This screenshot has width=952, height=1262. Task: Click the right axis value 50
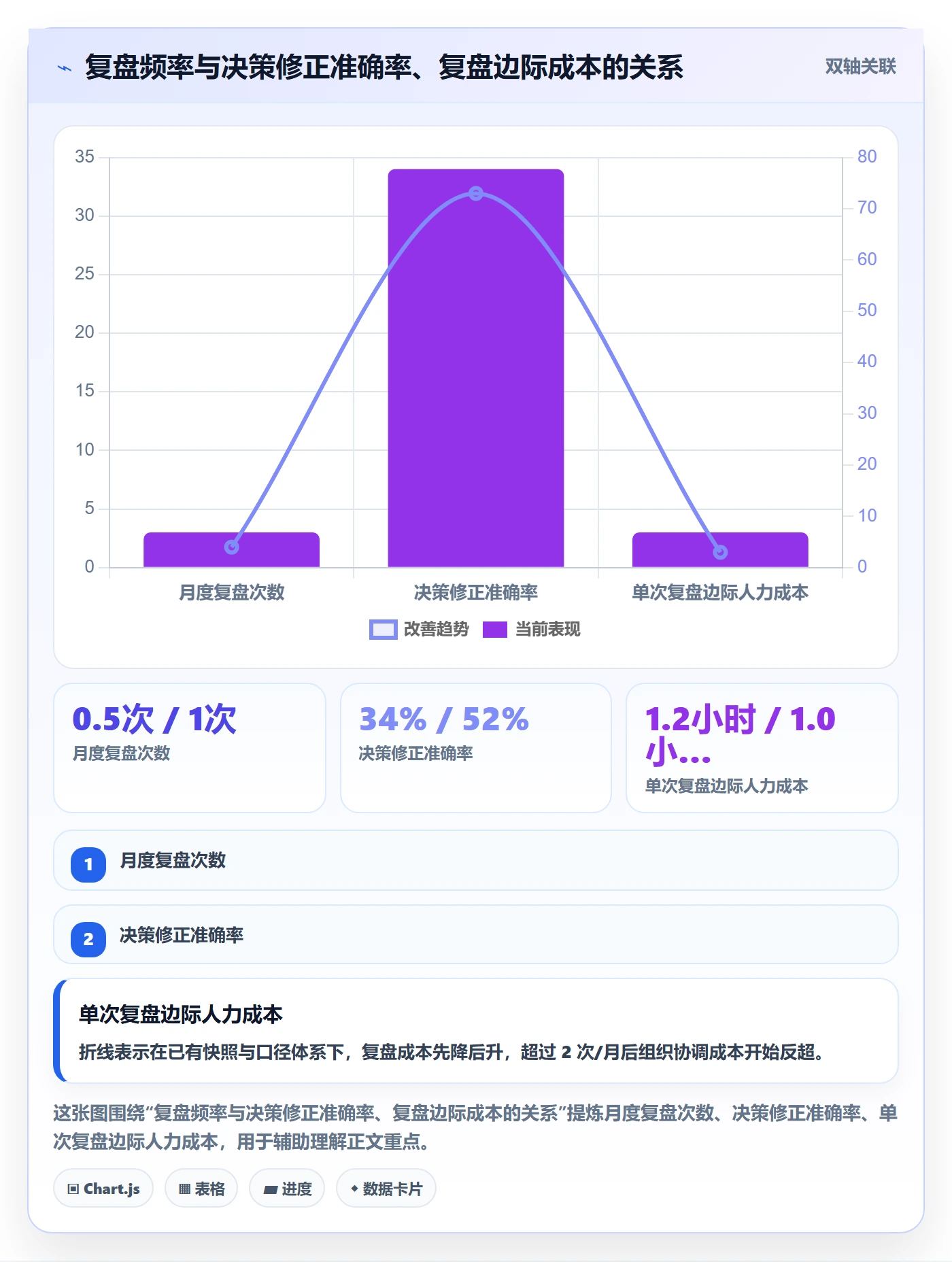pos(867,311)
